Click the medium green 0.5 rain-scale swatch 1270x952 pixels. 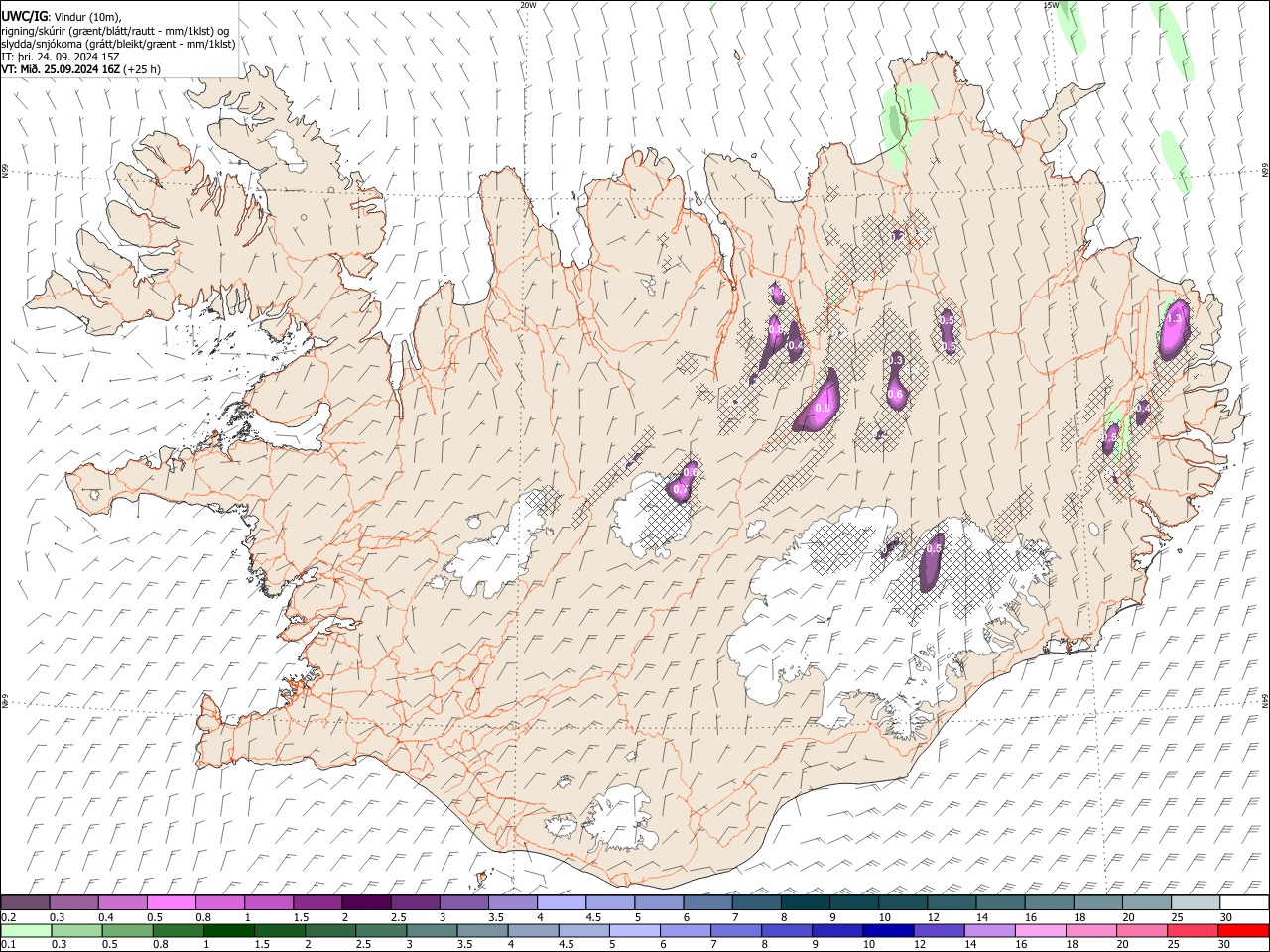tap(127, 930)
